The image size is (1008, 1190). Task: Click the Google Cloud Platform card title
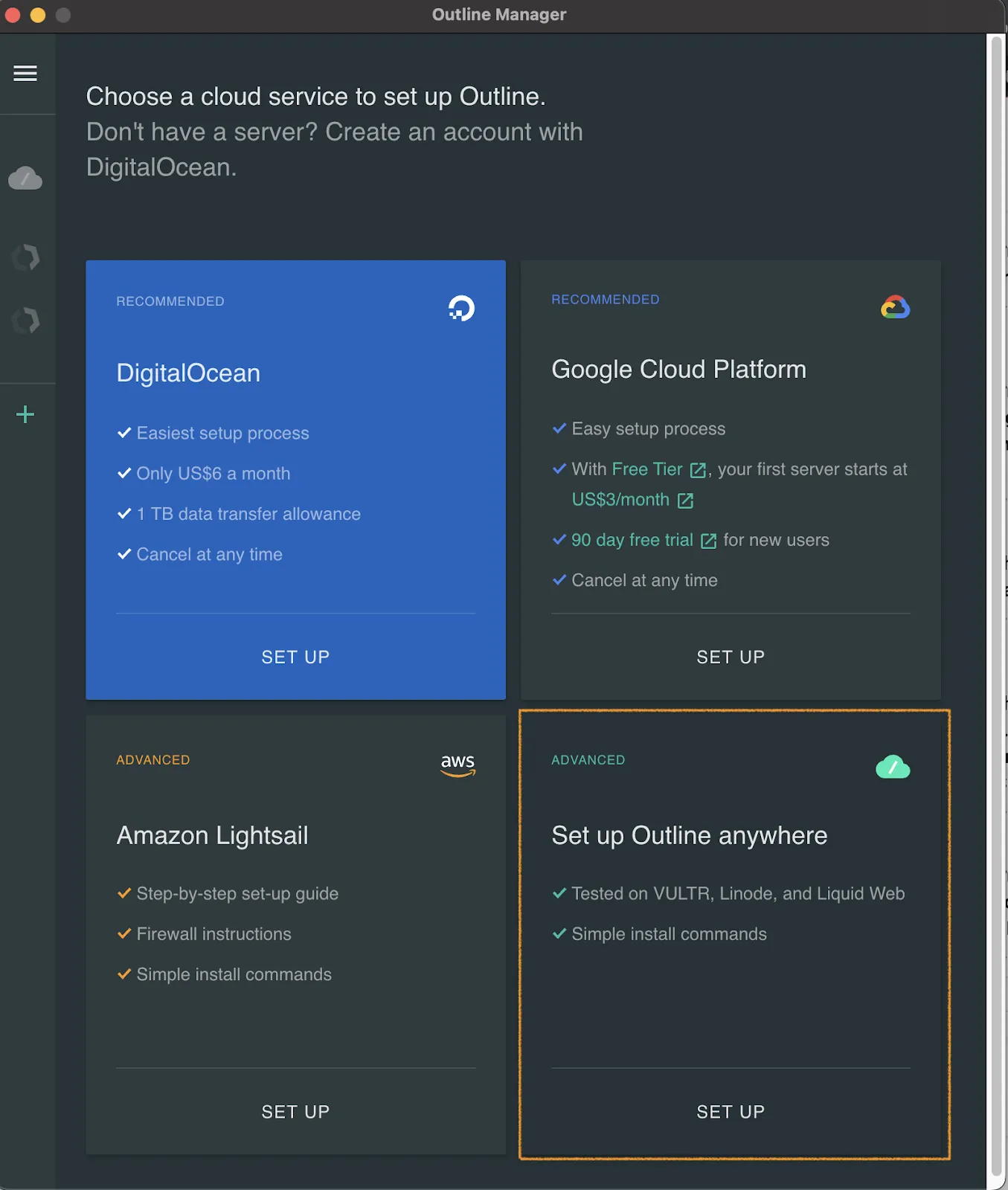(x=678, y=369)
